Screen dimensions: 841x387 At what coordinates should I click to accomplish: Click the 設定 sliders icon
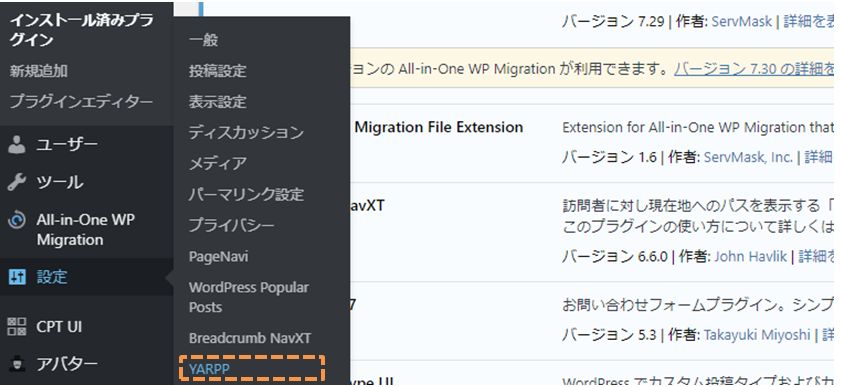click(x=17, y=277)
